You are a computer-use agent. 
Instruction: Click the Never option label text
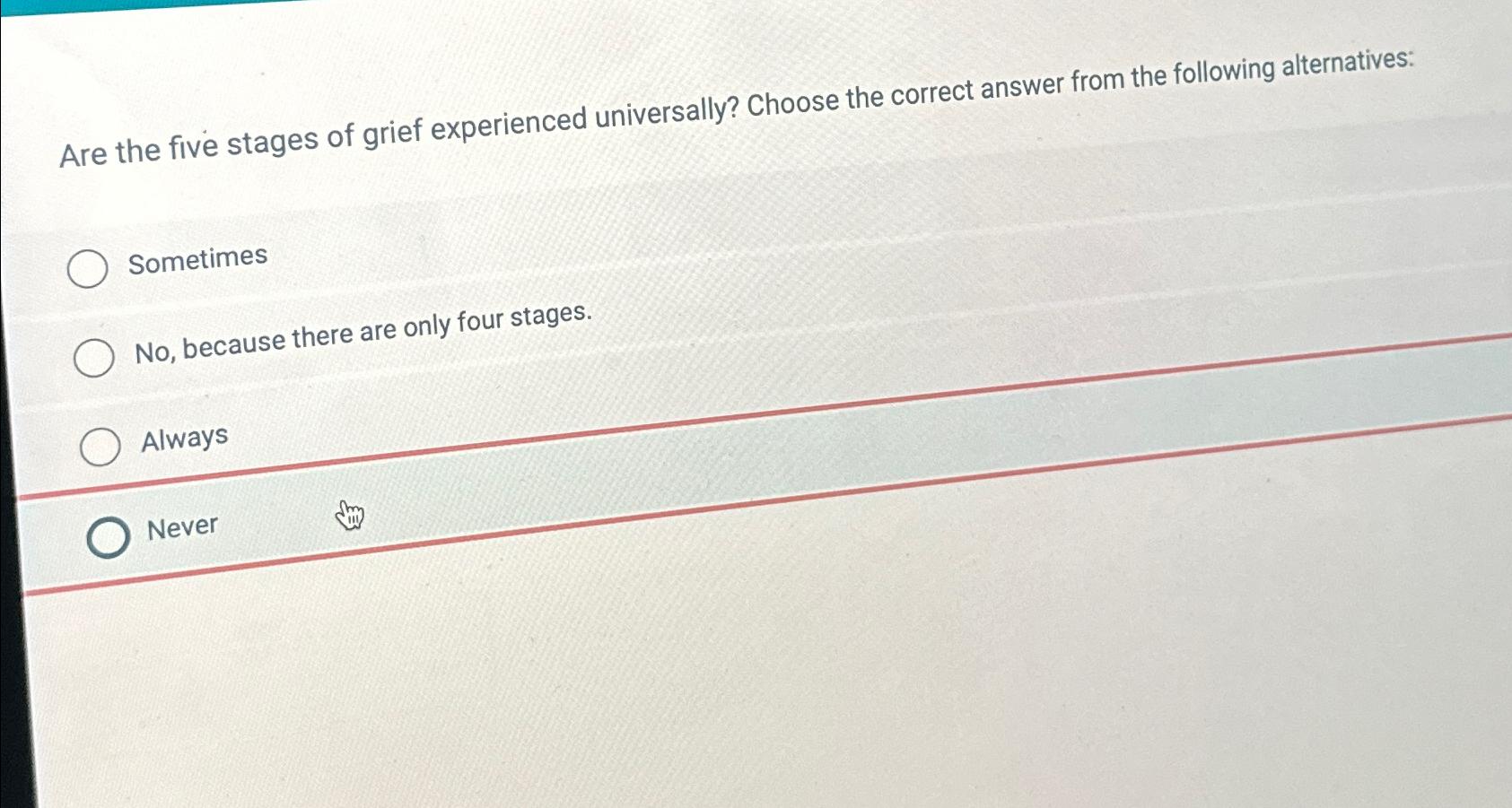[x=181, y=526]
